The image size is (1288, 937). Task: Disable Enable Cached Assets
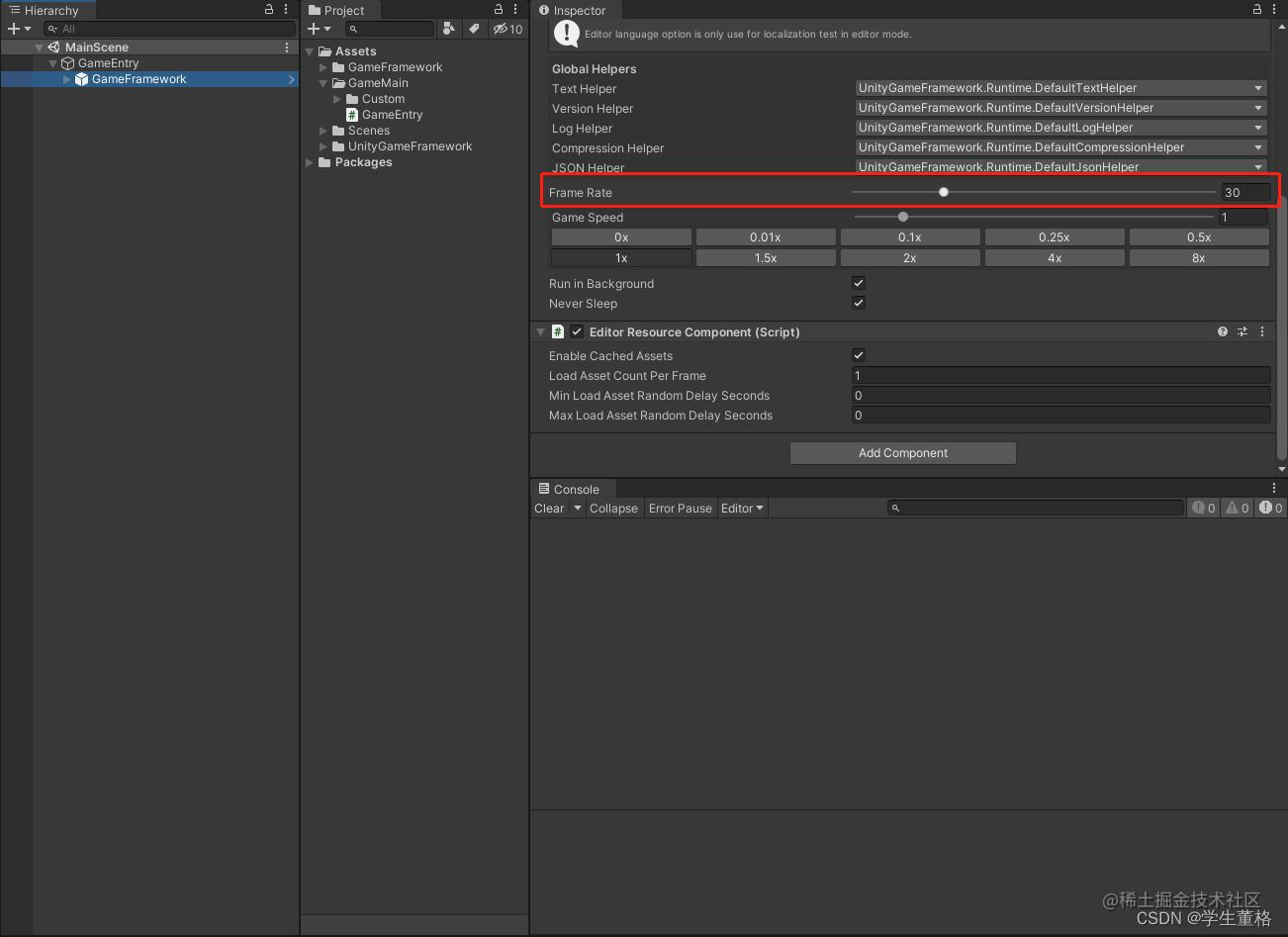(858, 355)
